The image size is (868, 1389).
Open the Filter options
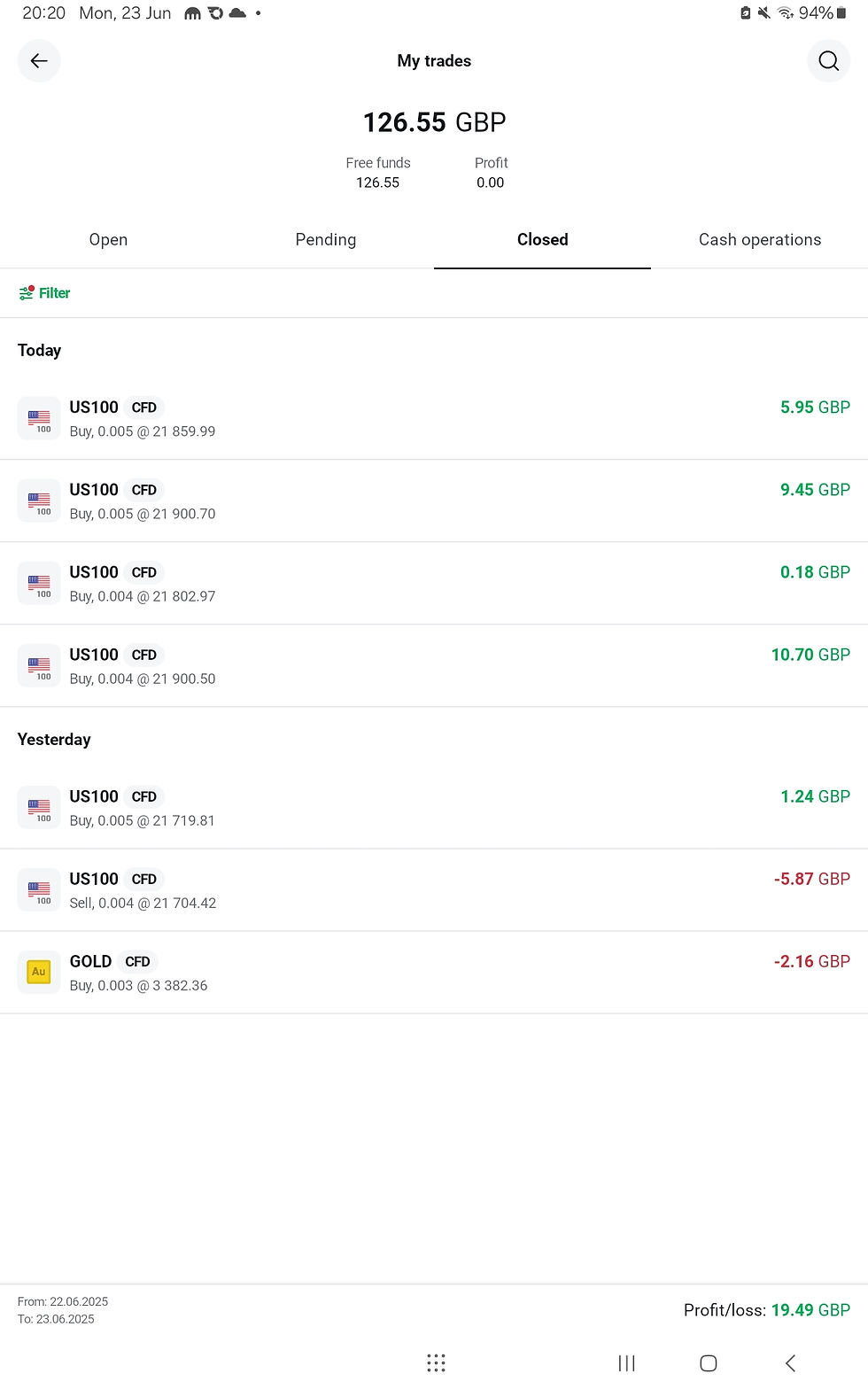[x=44, y=293]
